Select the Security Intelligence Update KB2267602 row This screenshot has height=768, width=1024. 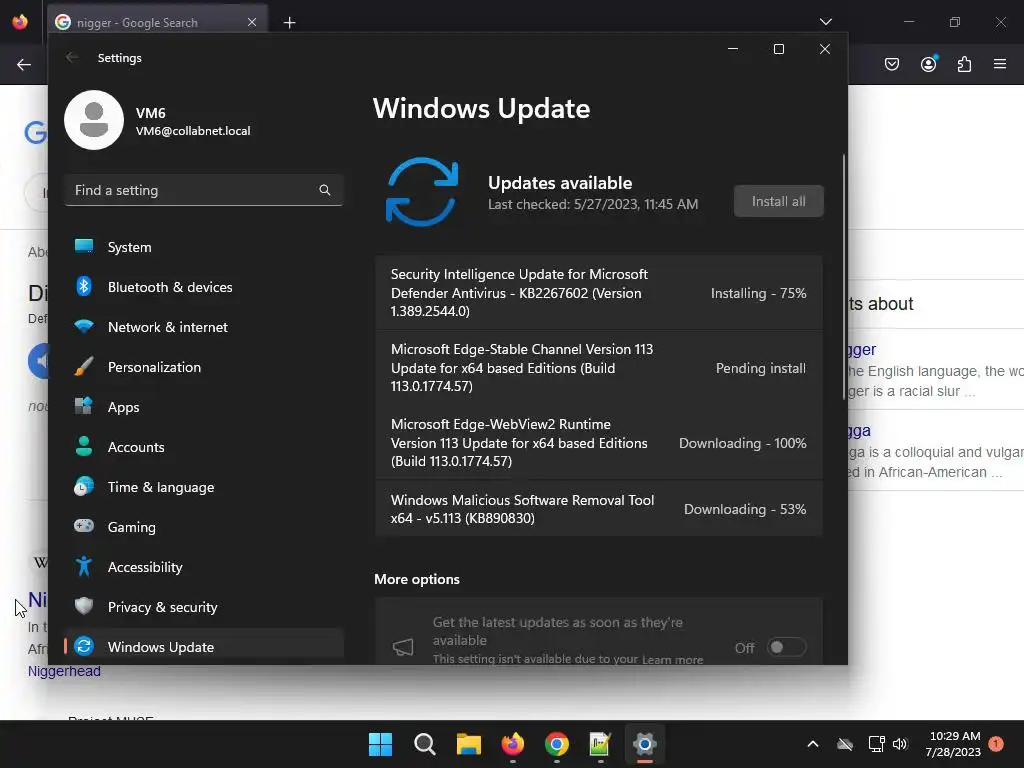599,293
